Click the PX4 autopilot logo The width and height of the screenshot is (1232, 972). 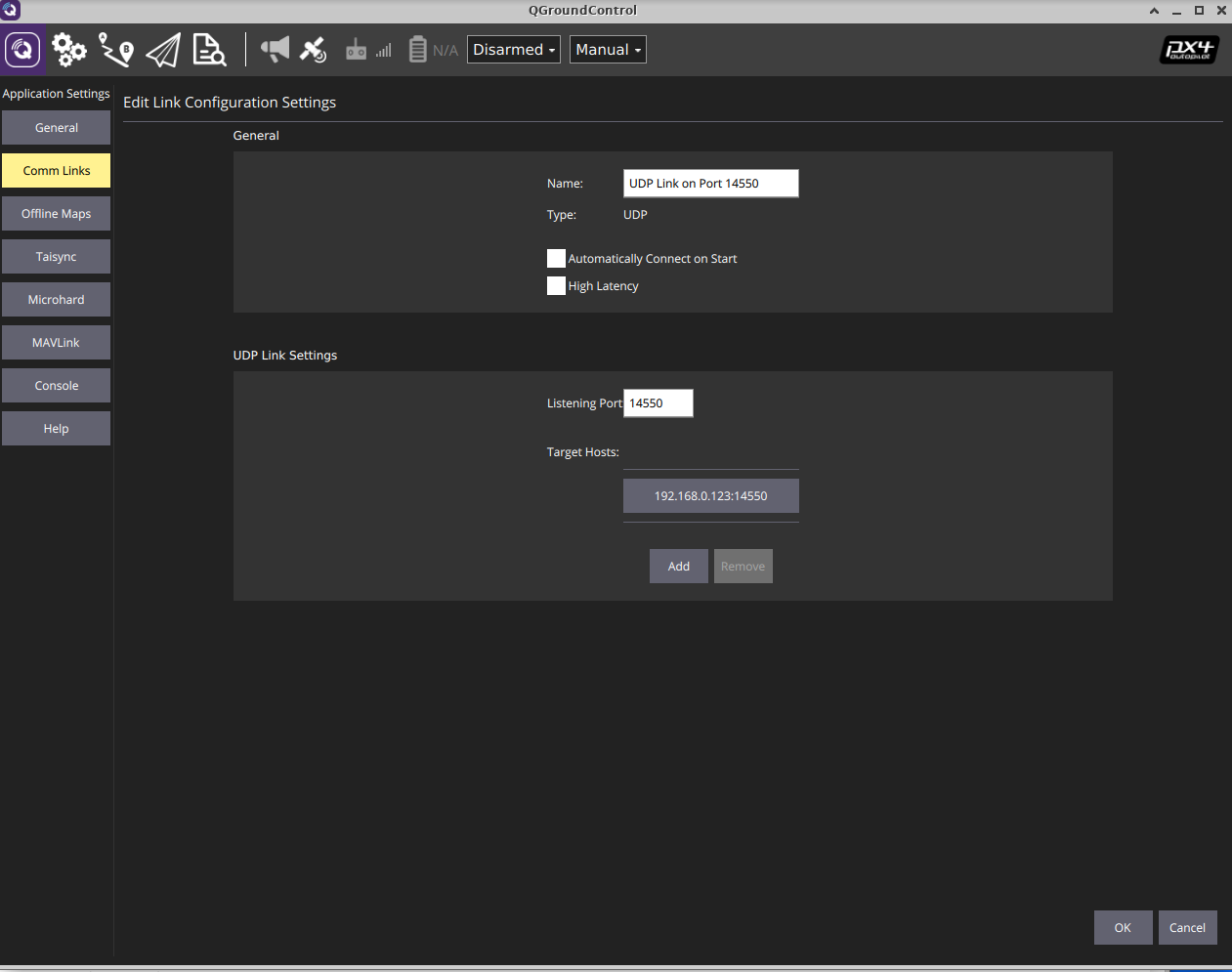pos(1189,50)
